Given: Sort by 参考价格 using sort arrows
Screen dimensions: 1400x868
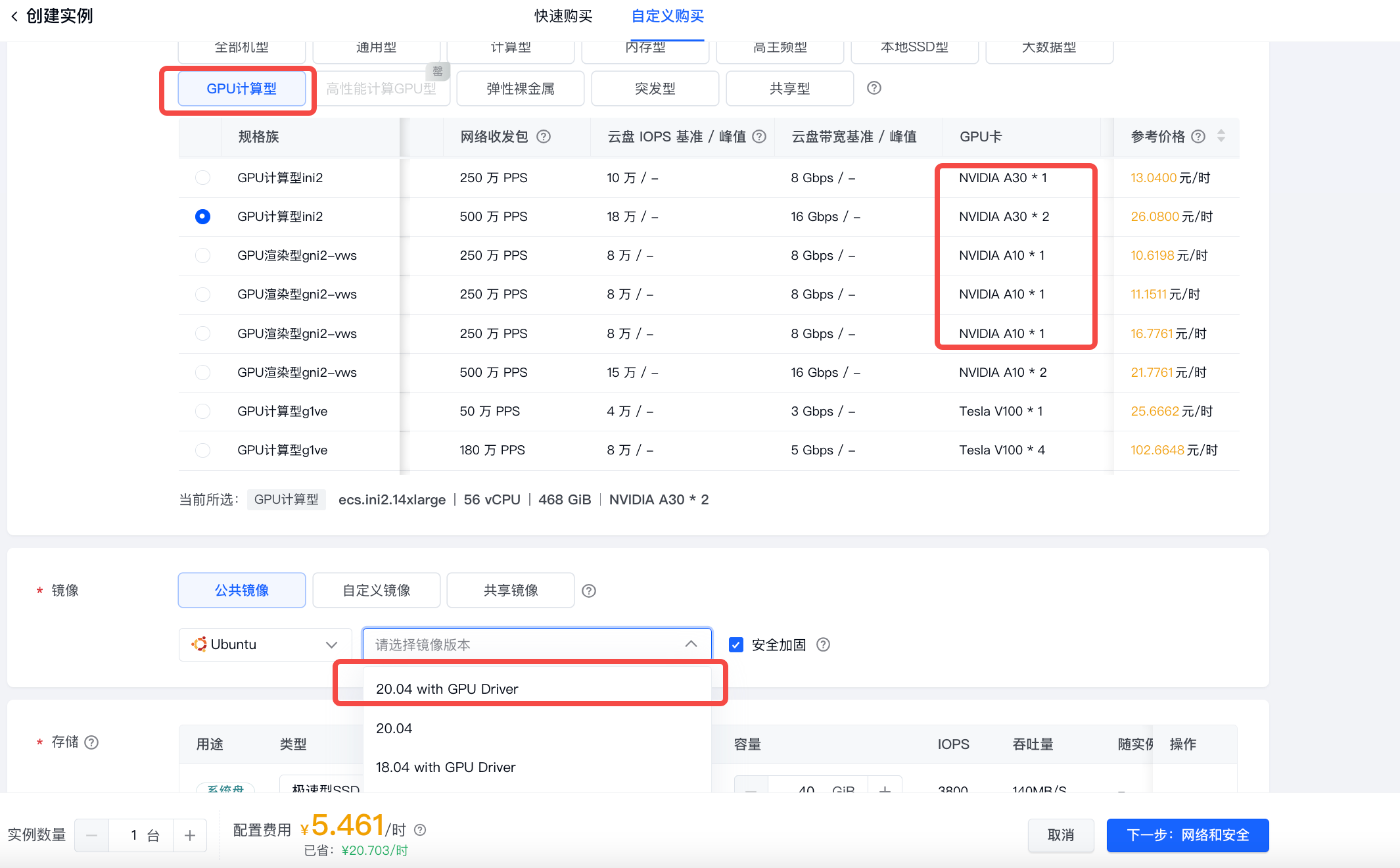Looking at the screenshot, I should point(1221,136).
